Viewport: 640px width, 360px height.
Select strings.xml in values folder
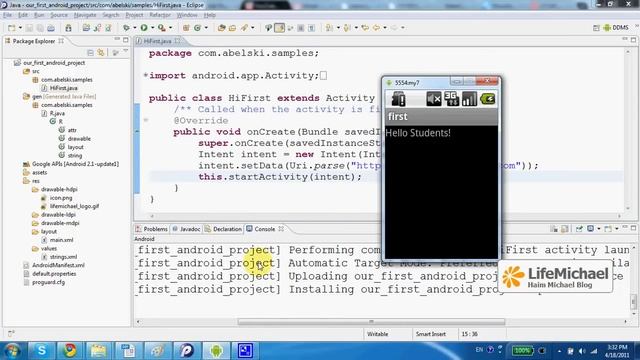pyautogui.click(x=59, y=257)
